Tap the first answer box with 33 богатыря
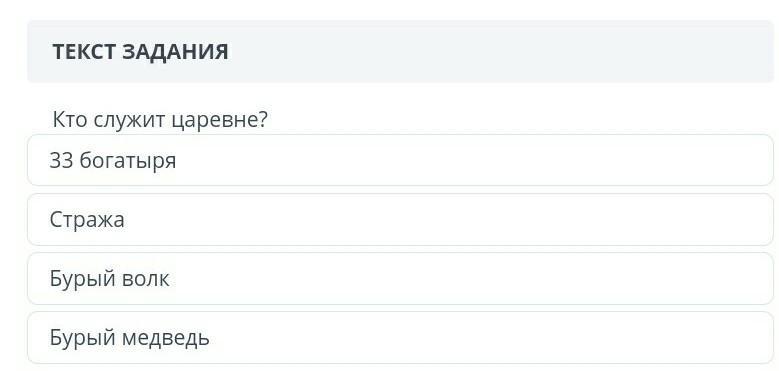This screenshot has height=371, width=779. (400, 160)
